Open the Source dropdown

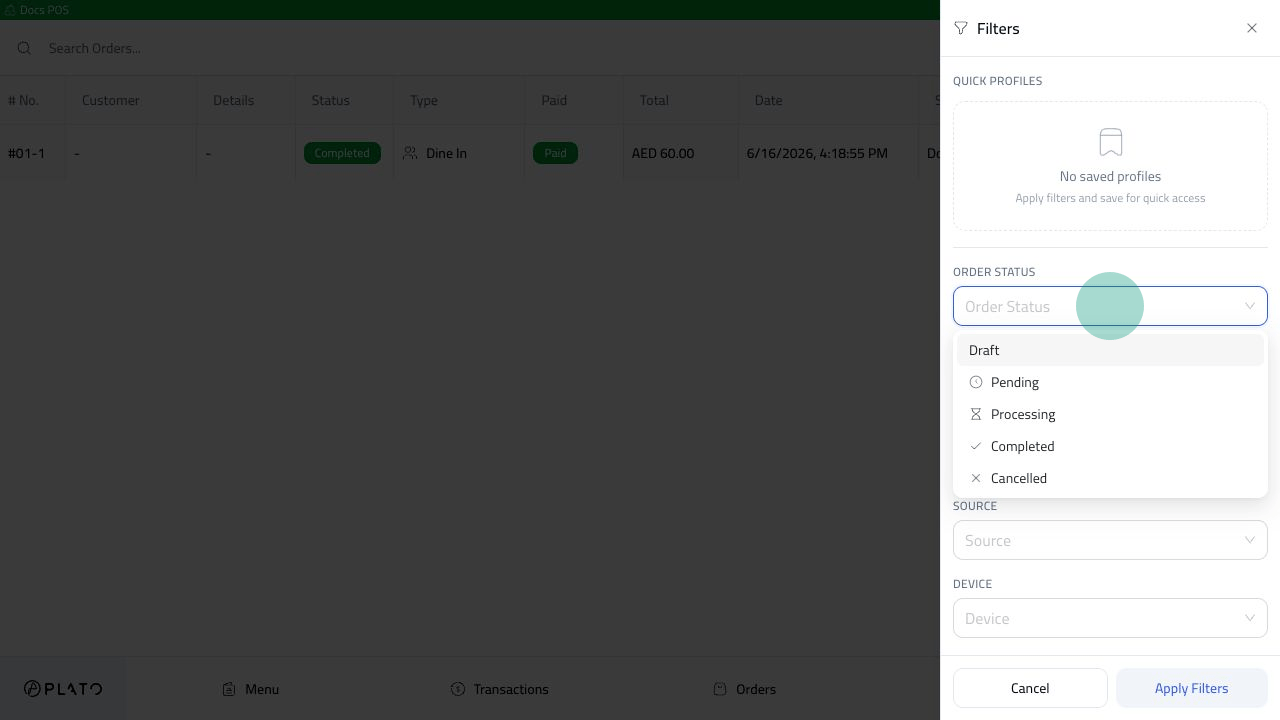click(x=1110, y=540)
